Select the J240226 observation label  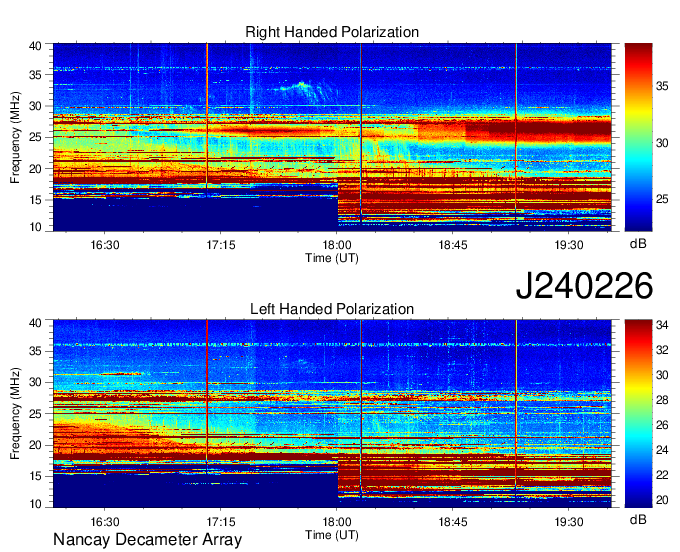pos(584,286)
